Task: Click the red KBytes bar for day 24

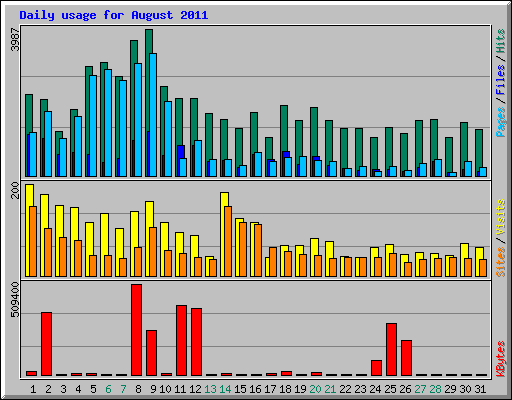Action: click(376, 368)
